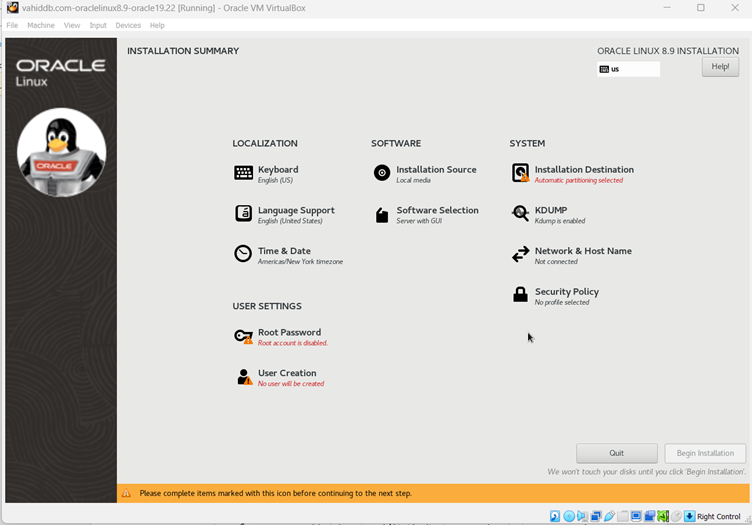Click the USB status icon in VirtualBox bar
The height and width of the screenshot is (525, 752).
609,516
